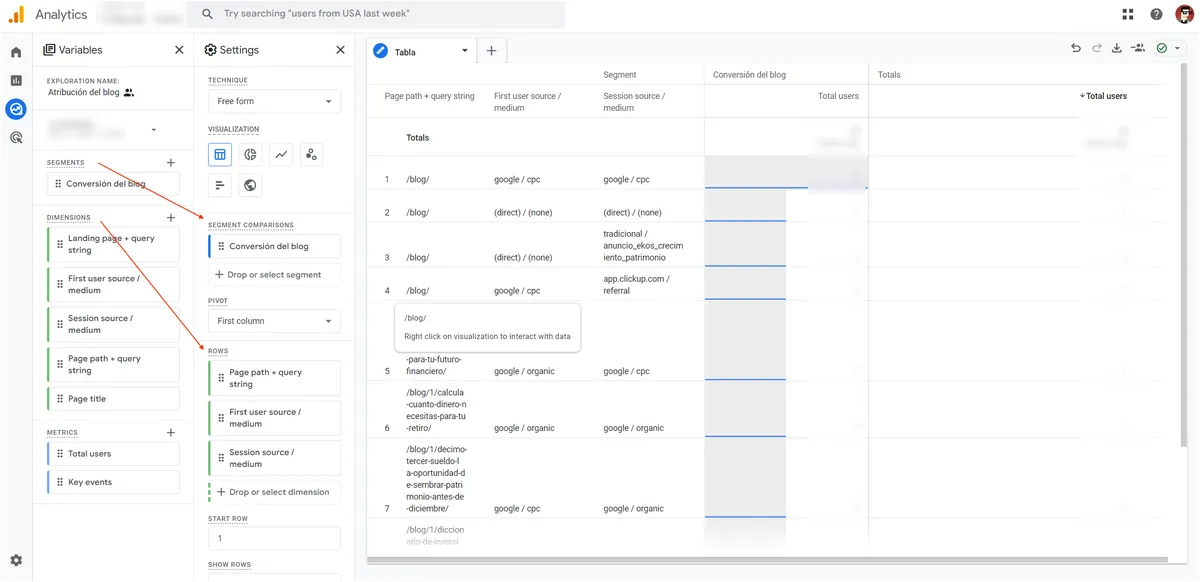Click the Start Row input field
The height and width of the screenshot is (582, 1200).
click(x=274, y=538)
